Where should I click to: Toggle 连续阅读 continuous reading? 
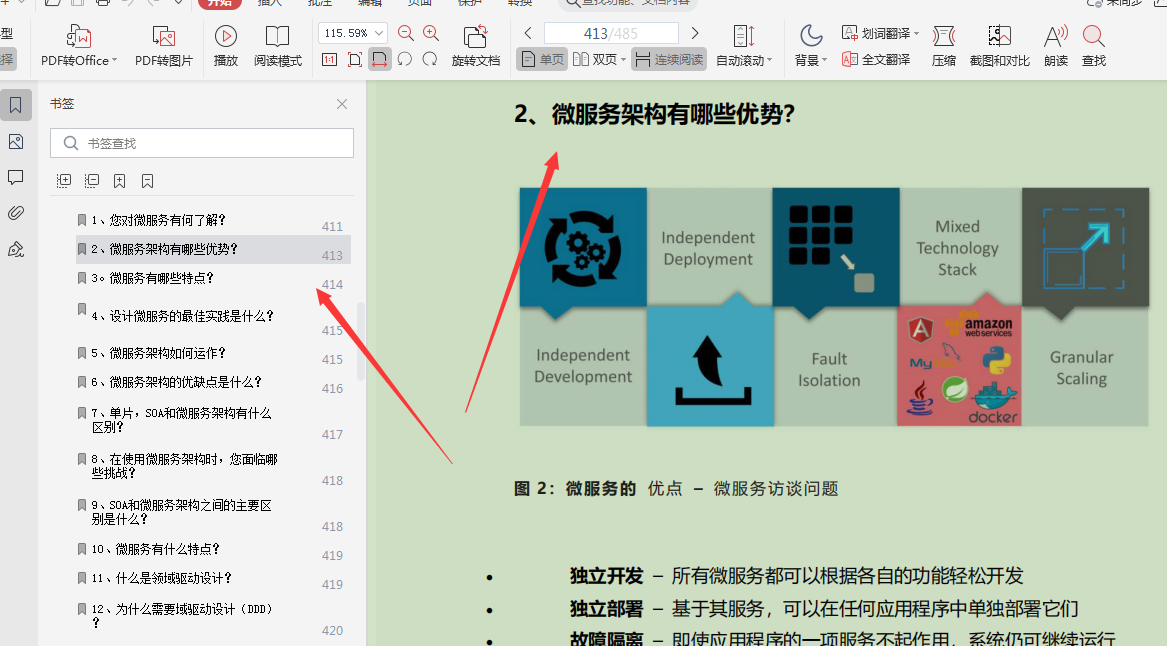click(669, 60)
